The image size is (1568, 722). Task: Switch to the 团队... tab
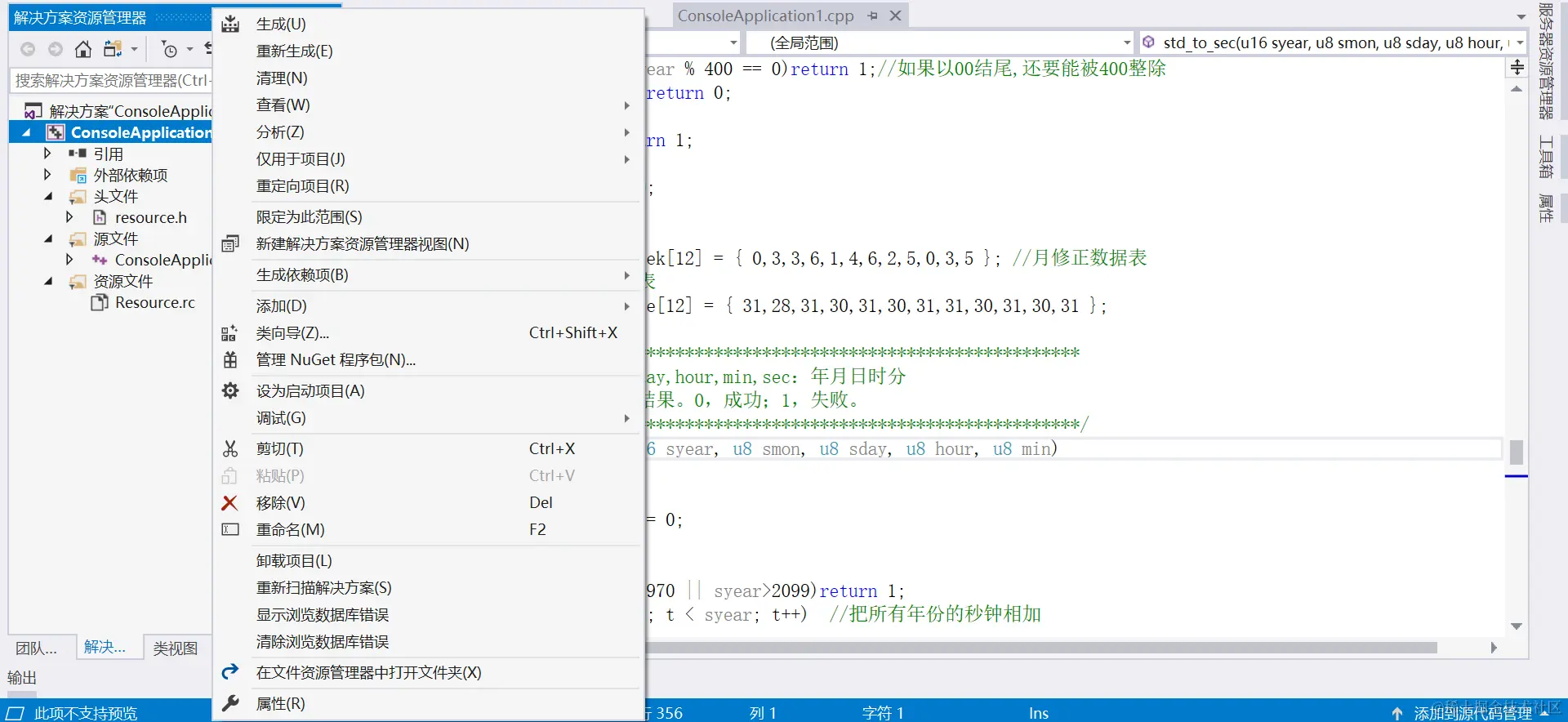click(x=37, y=648)
